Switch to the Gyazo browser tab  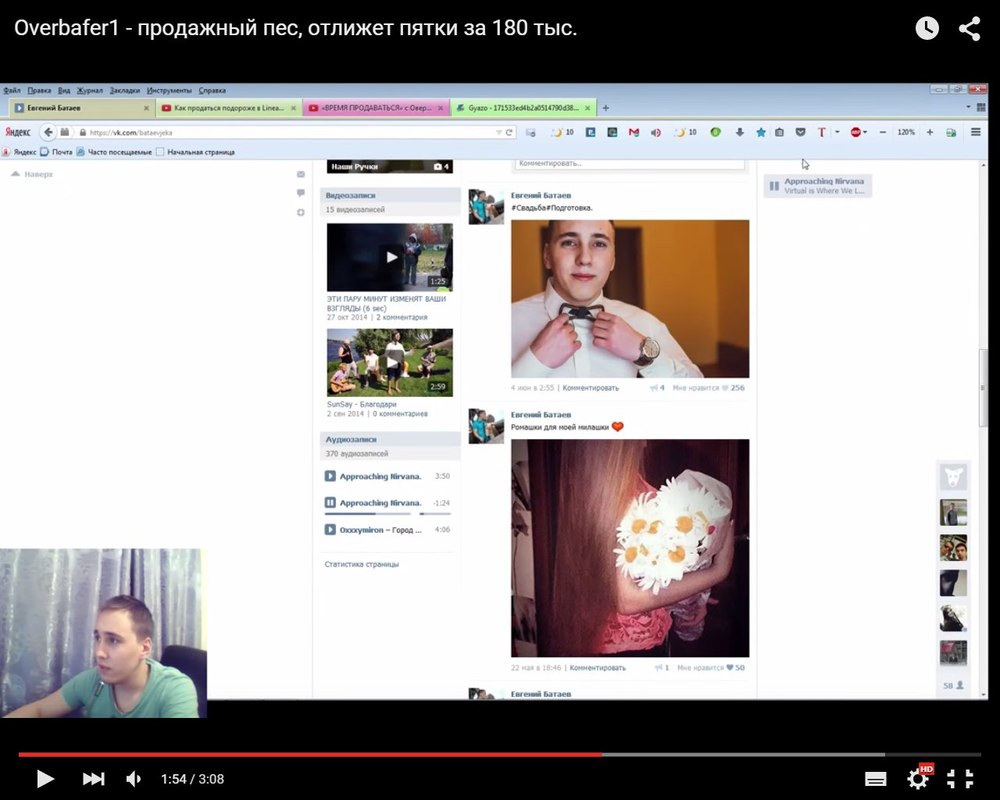[520, 108]
